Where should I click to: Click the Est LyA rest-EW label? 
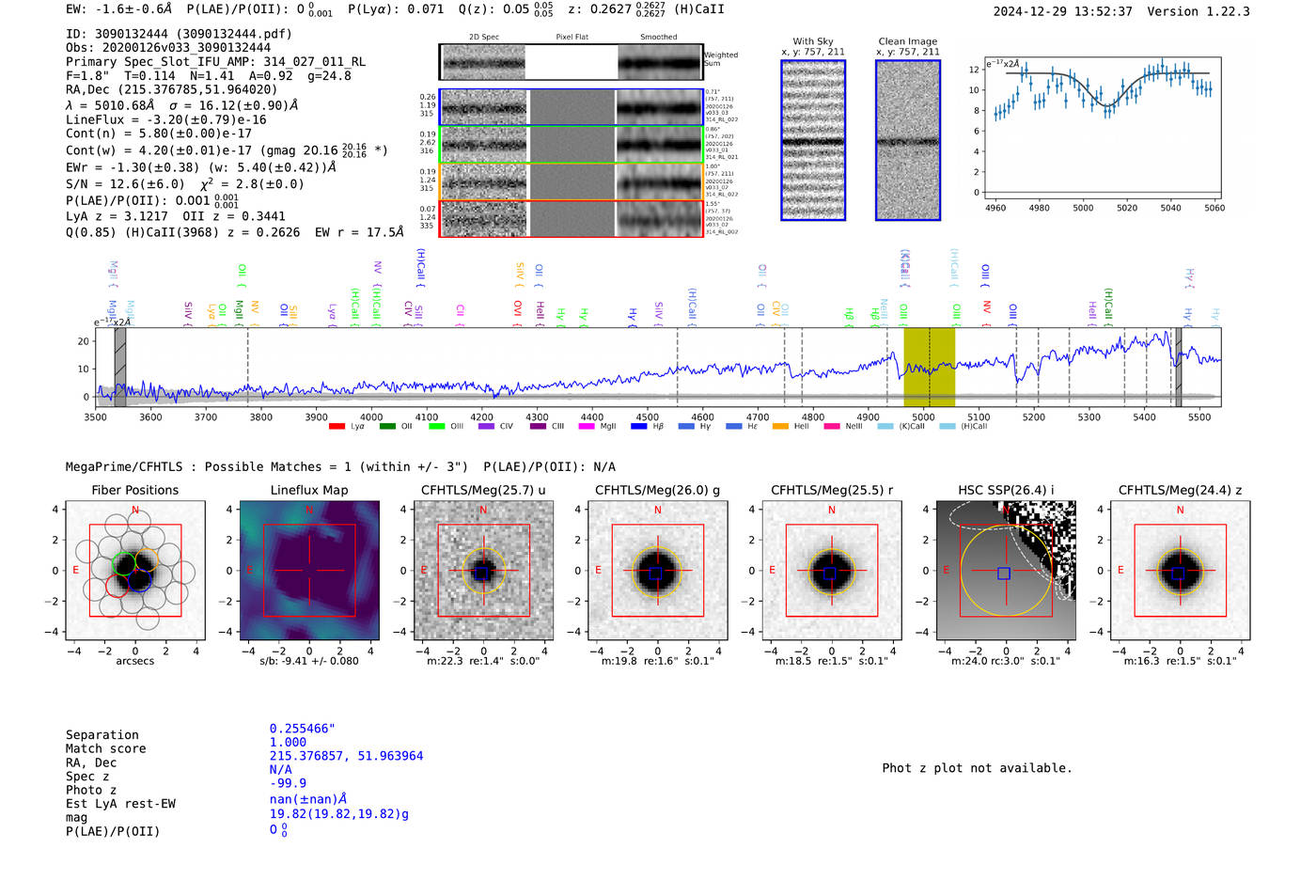tap(120, 804)
